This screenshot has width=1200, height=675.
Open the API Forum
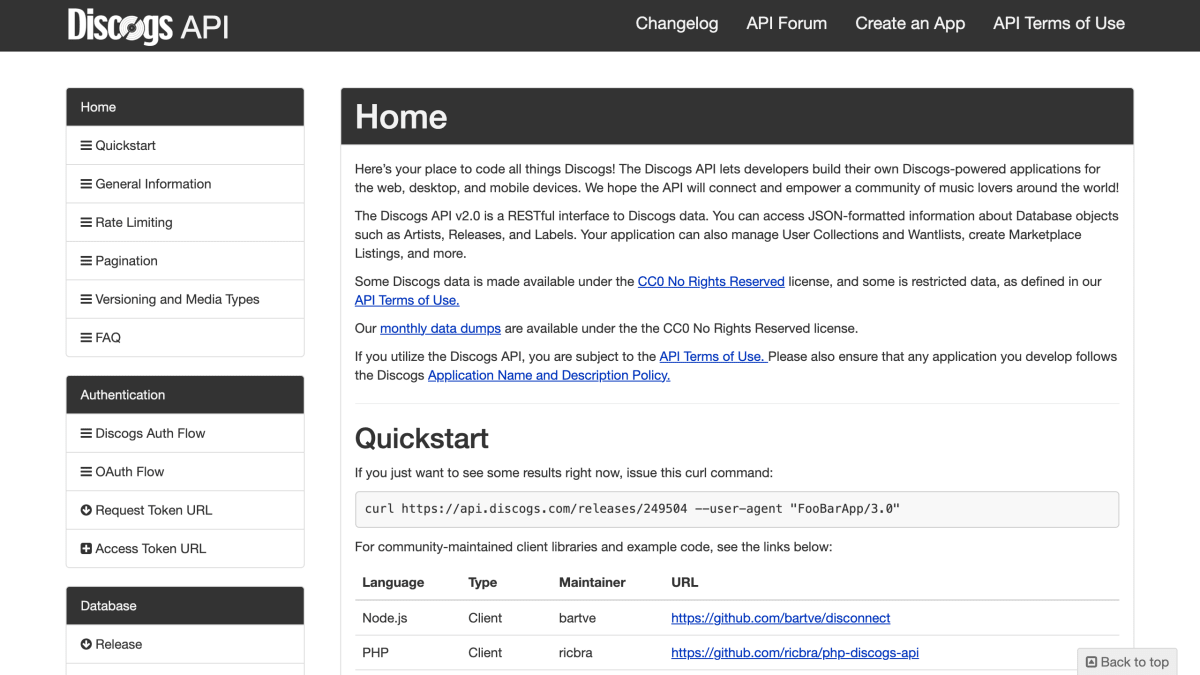pos(787,24)
